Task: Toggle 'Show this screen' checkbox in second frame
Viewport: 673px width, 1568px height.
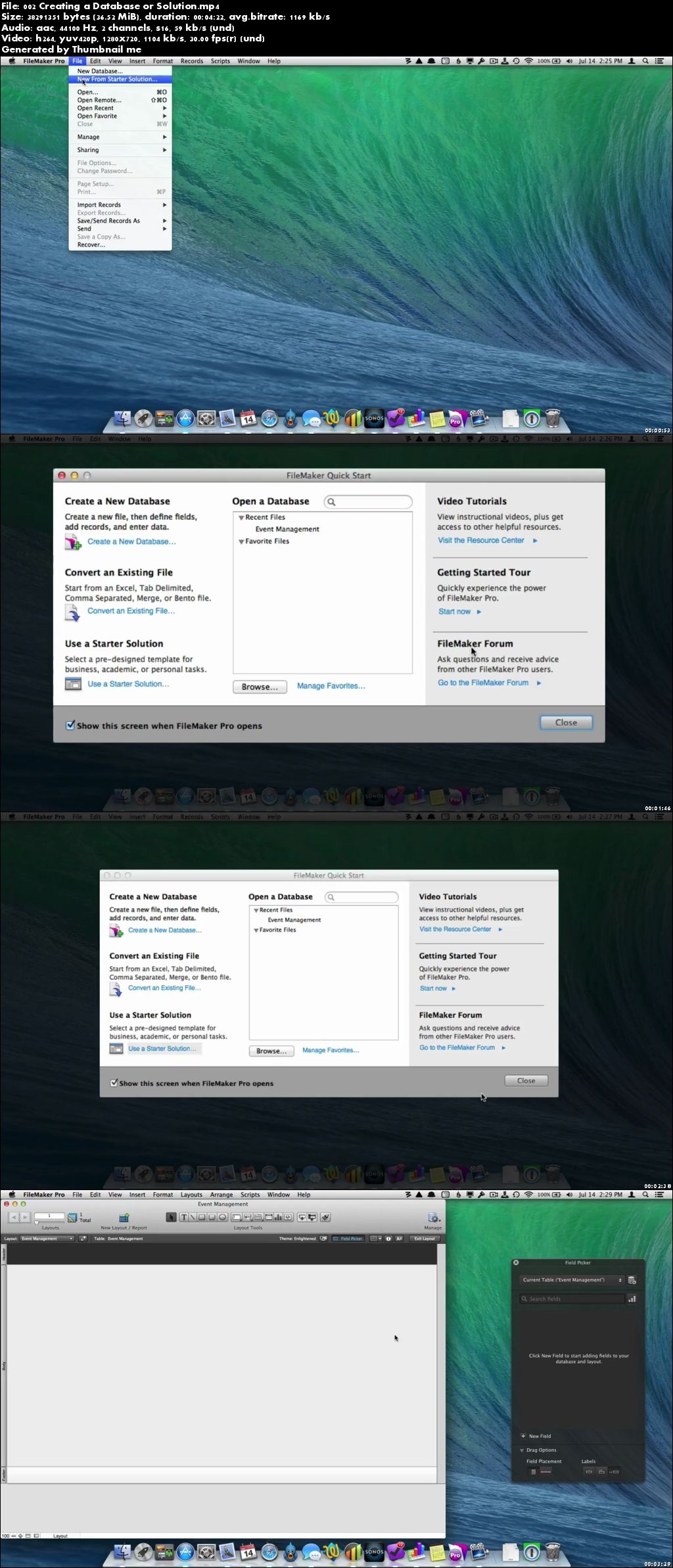Action: (x=70, y=726)
